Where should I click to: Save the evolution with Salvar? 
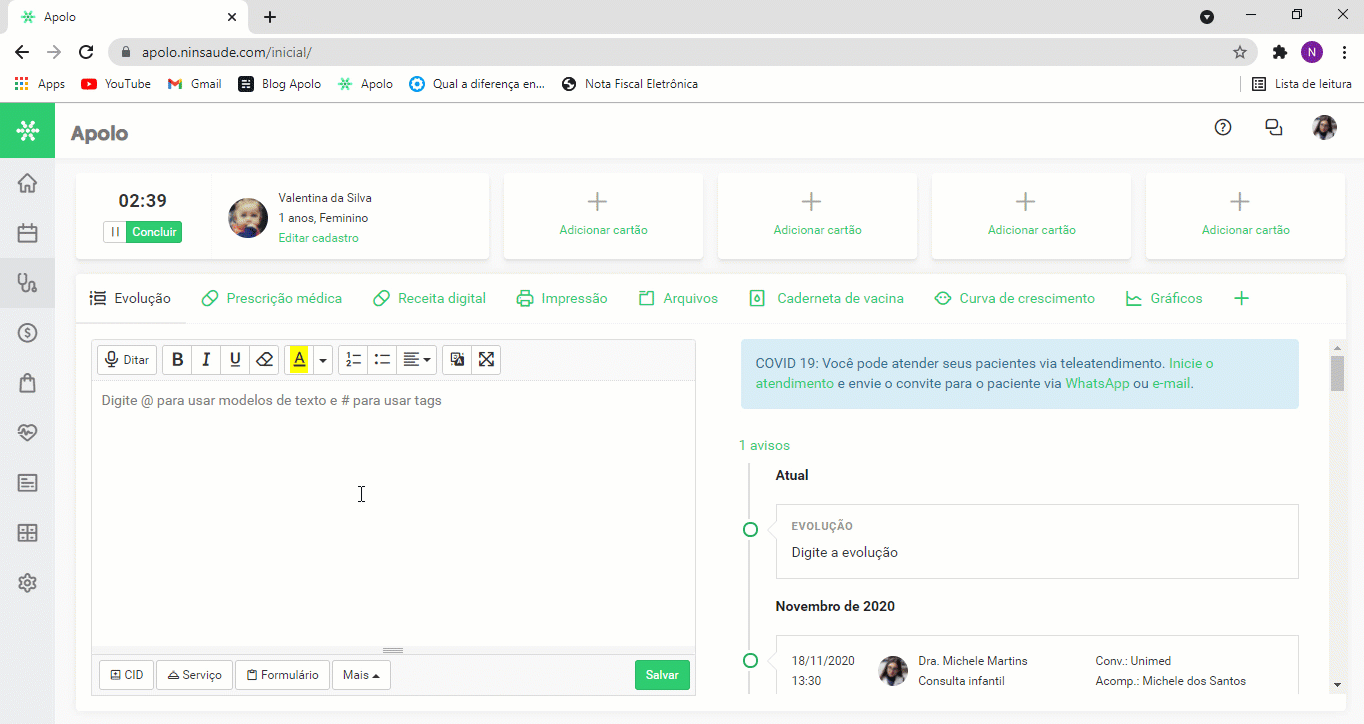coord(662,675)
